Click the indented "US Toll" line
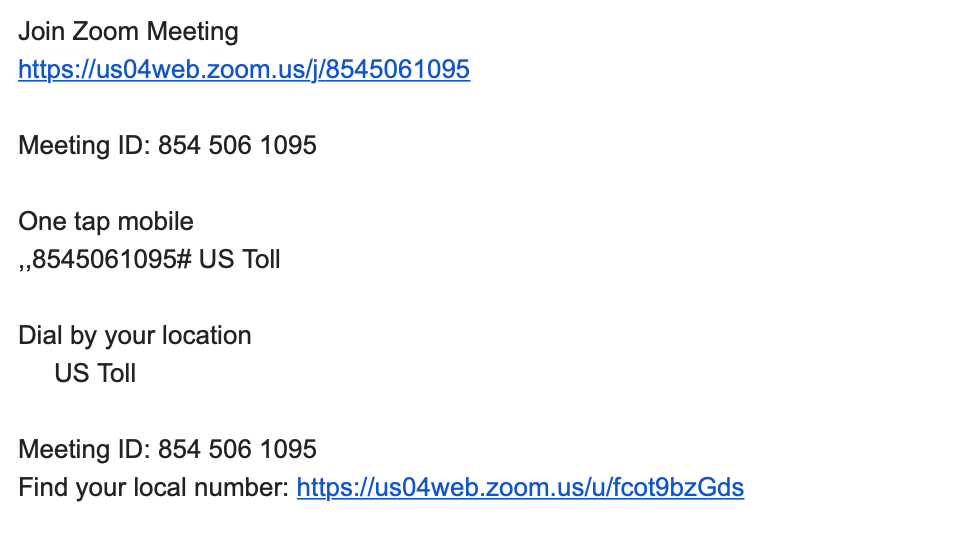 pyautogui.click(x=95, y=374)
